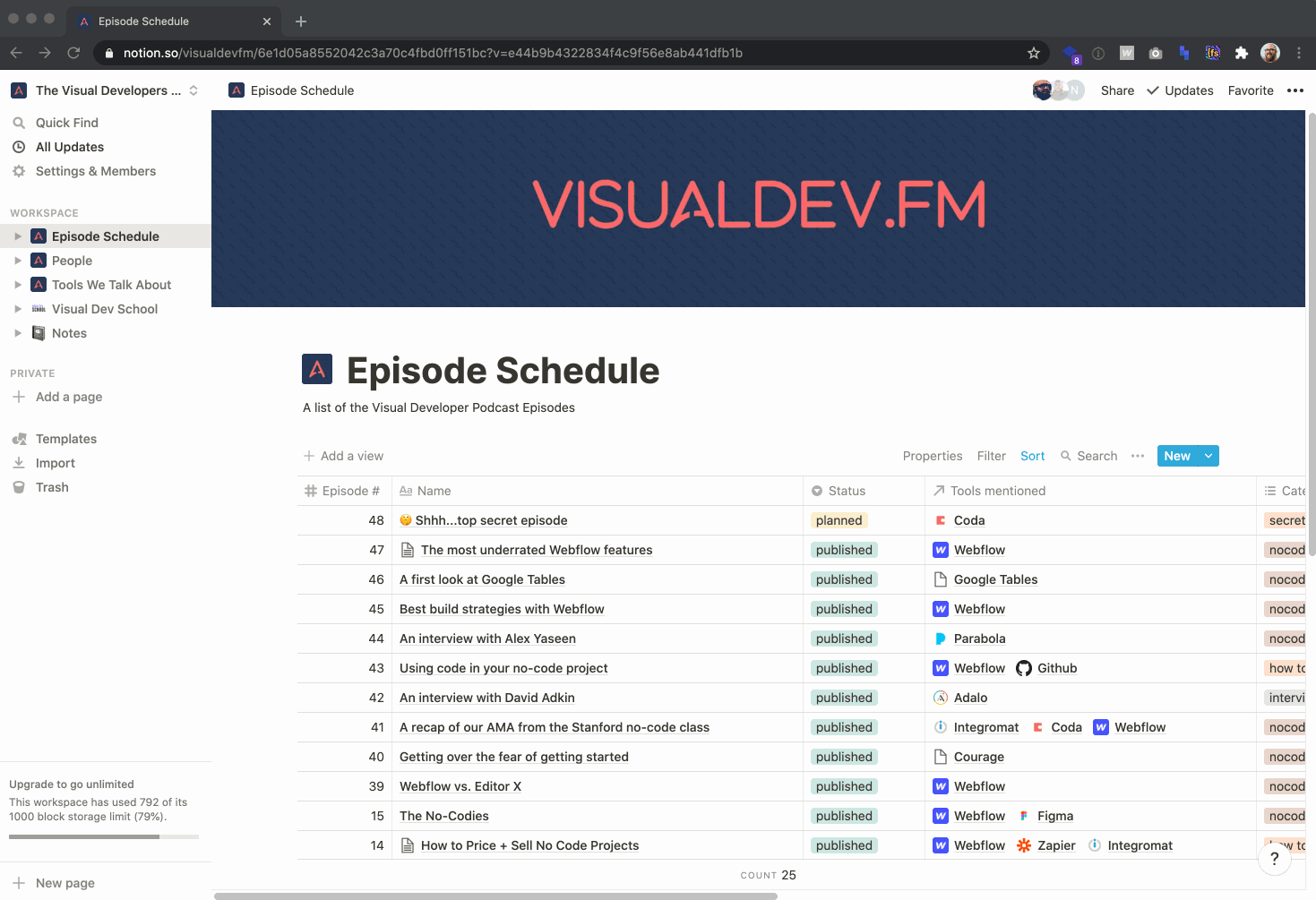1316x900 pixels.
Task: Open the Filter menu
Action: click(991, 456)
